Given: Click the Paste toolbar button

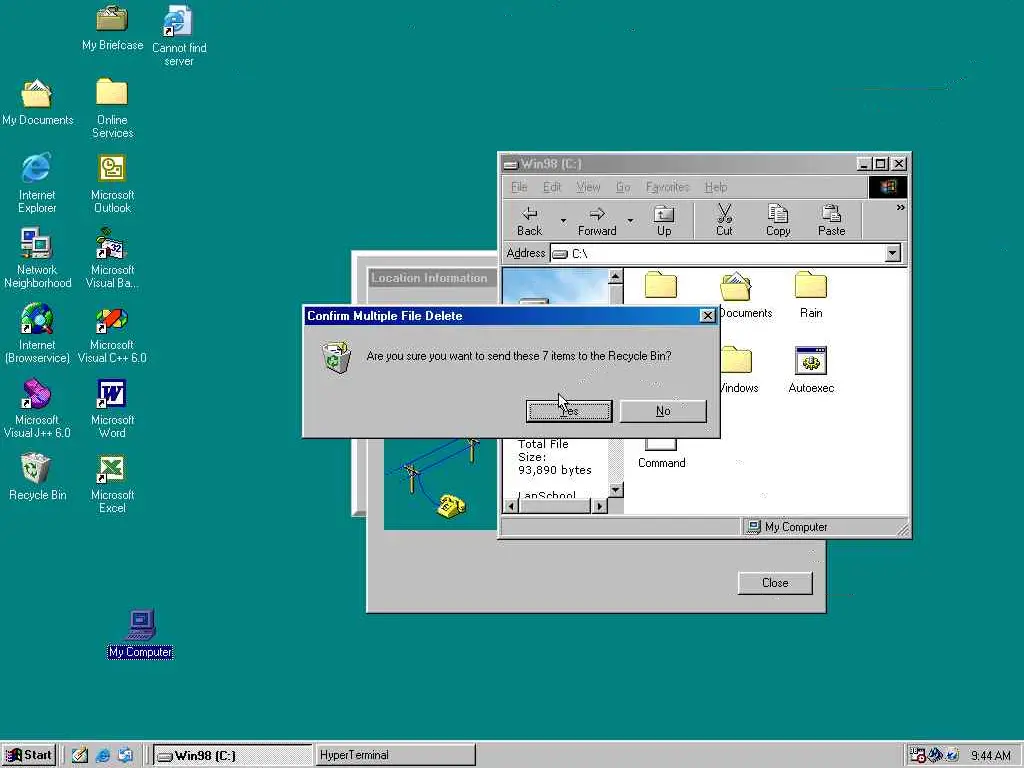Looking at the screenshot, I should [x=831, y=221].
